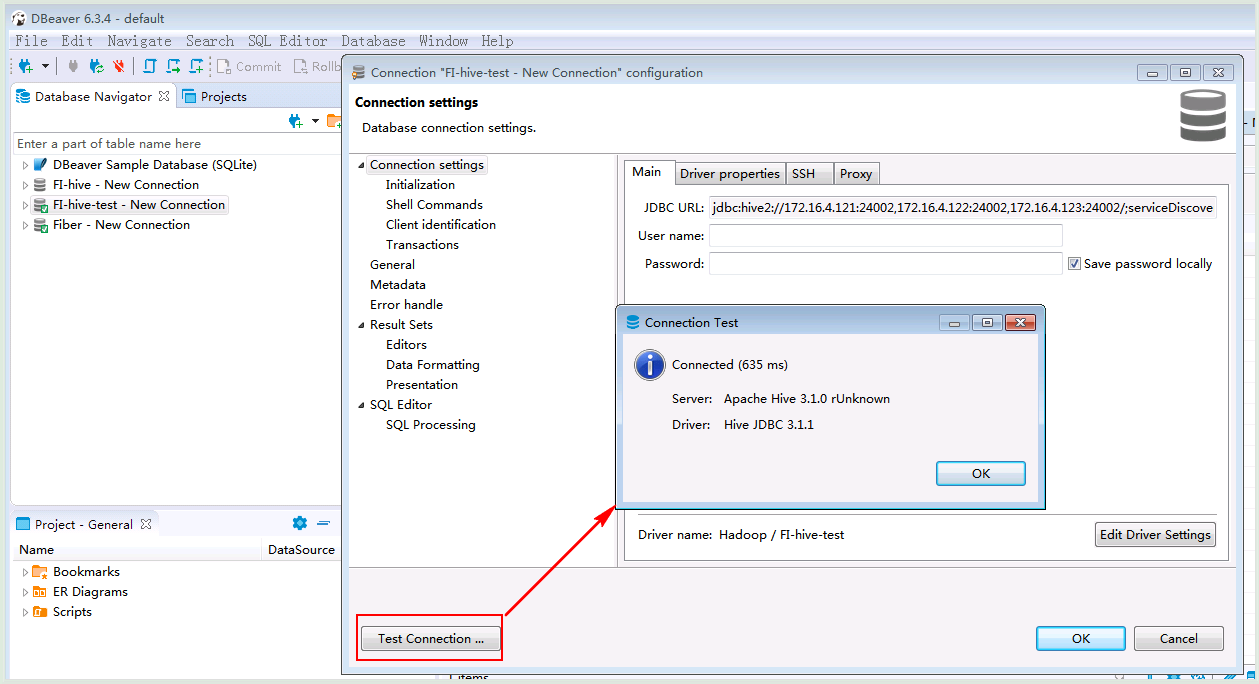Select Initialization in settings tree
Viewport: 1259px width, 684px height.
(x=420, y=185)
